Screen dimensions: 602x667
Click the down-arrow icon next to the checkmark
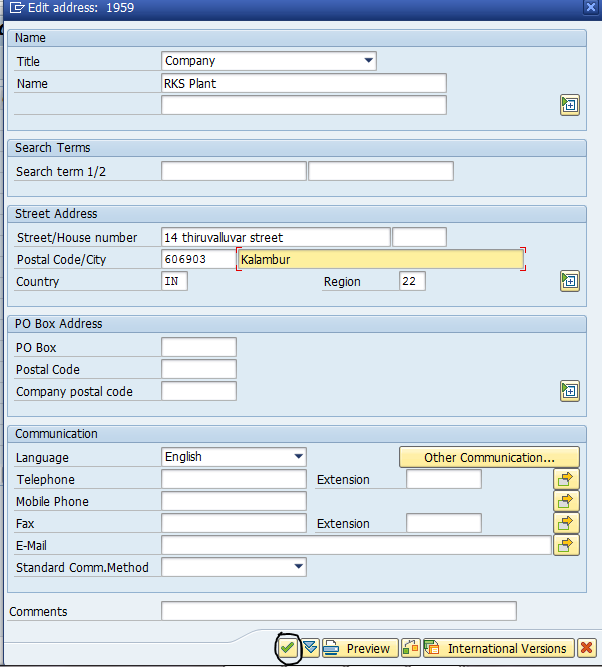point(311,648)
